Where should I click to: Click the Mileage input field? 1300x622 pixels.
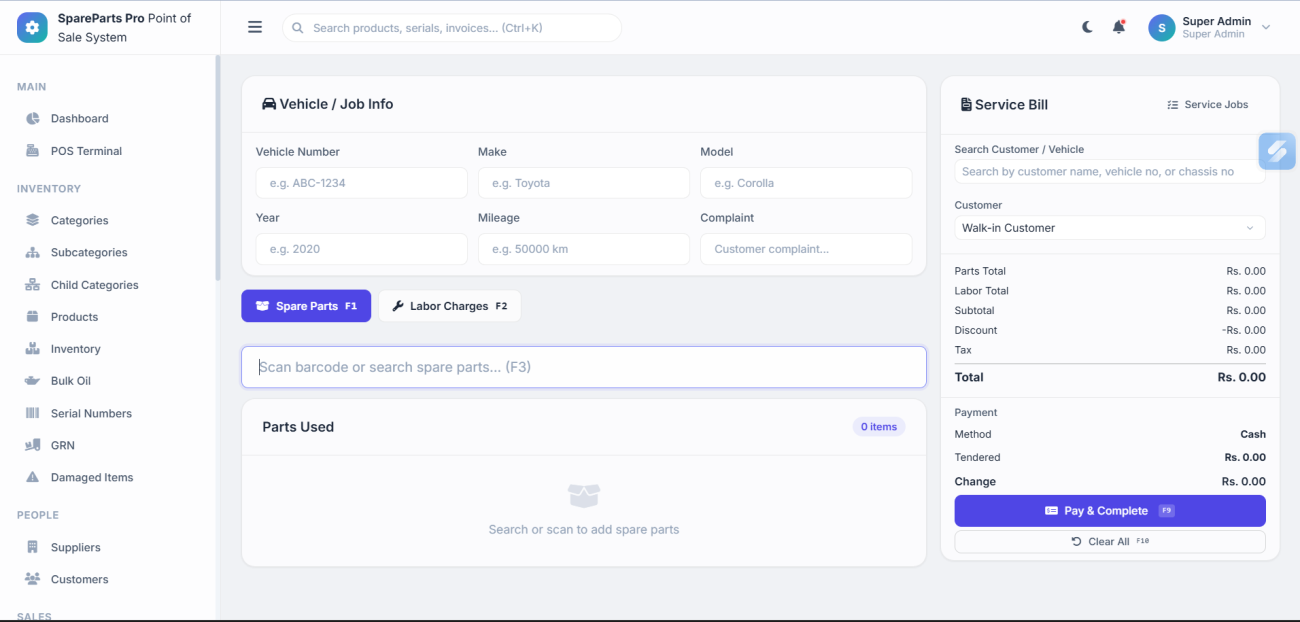point(584,249)
